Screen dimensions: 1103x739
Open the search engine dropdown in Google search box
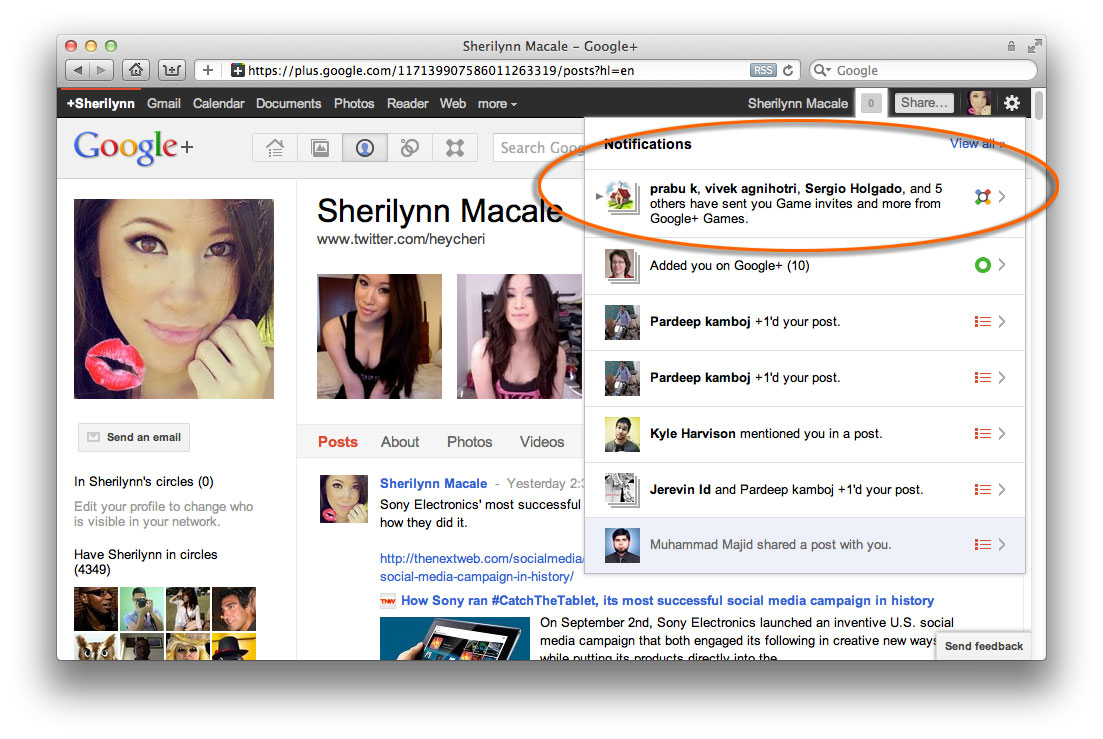click(822, 70)
